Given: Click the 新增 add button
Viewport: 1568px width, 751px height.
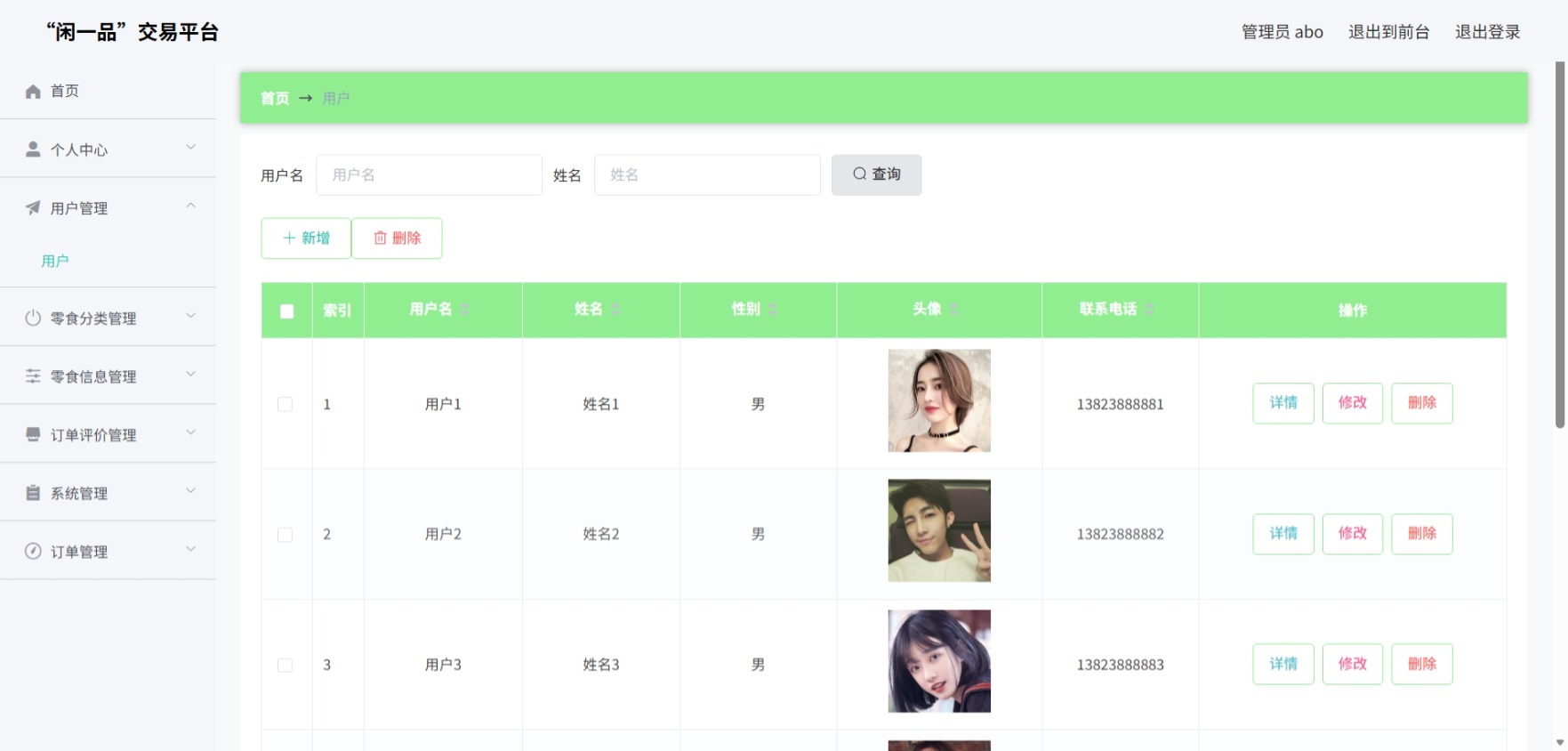Looking at the screenshot, I should click(306, 238).
